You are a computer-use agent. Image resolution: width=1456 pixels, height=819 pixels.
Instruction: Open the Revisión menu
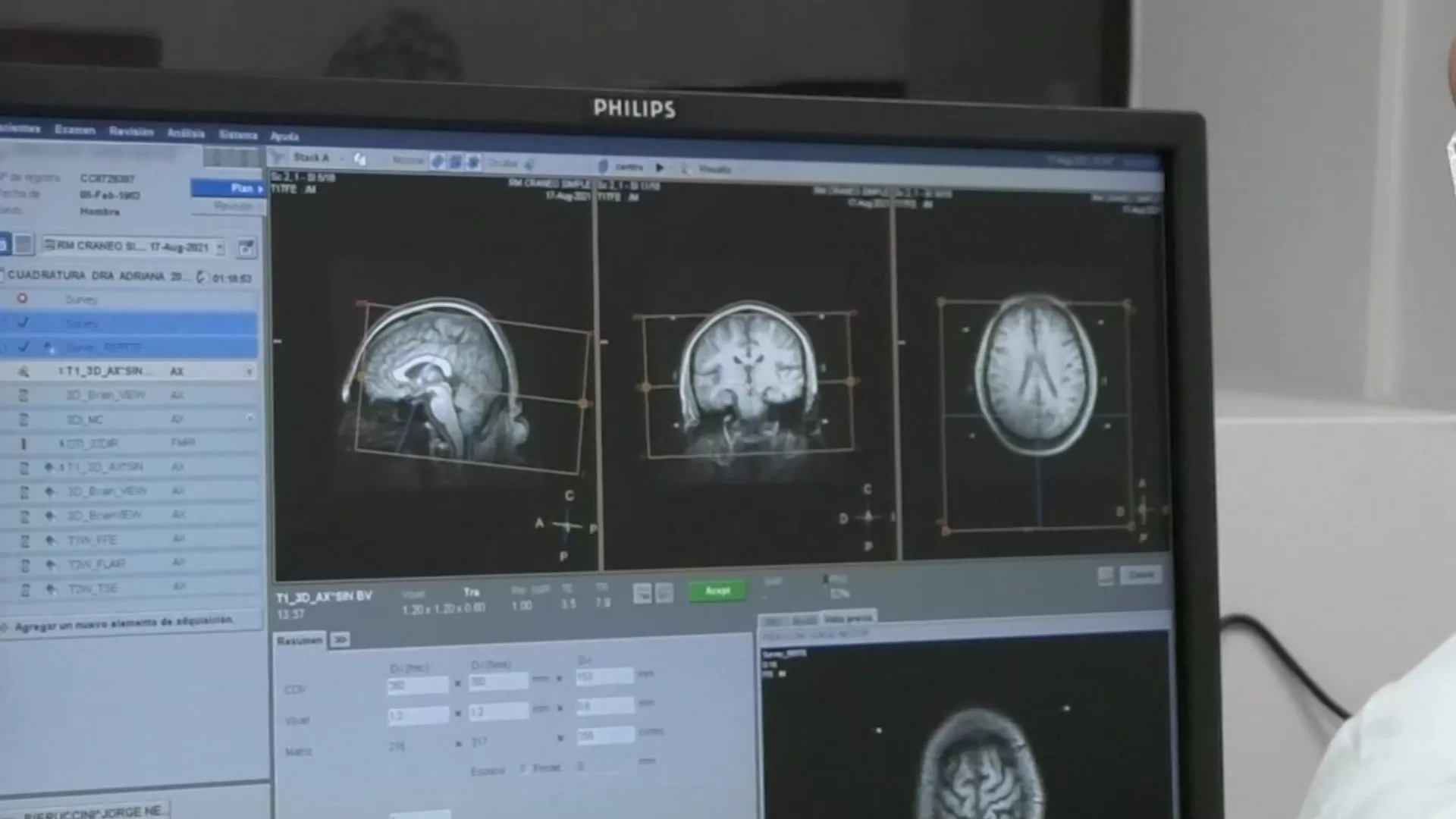pos(131,131)
